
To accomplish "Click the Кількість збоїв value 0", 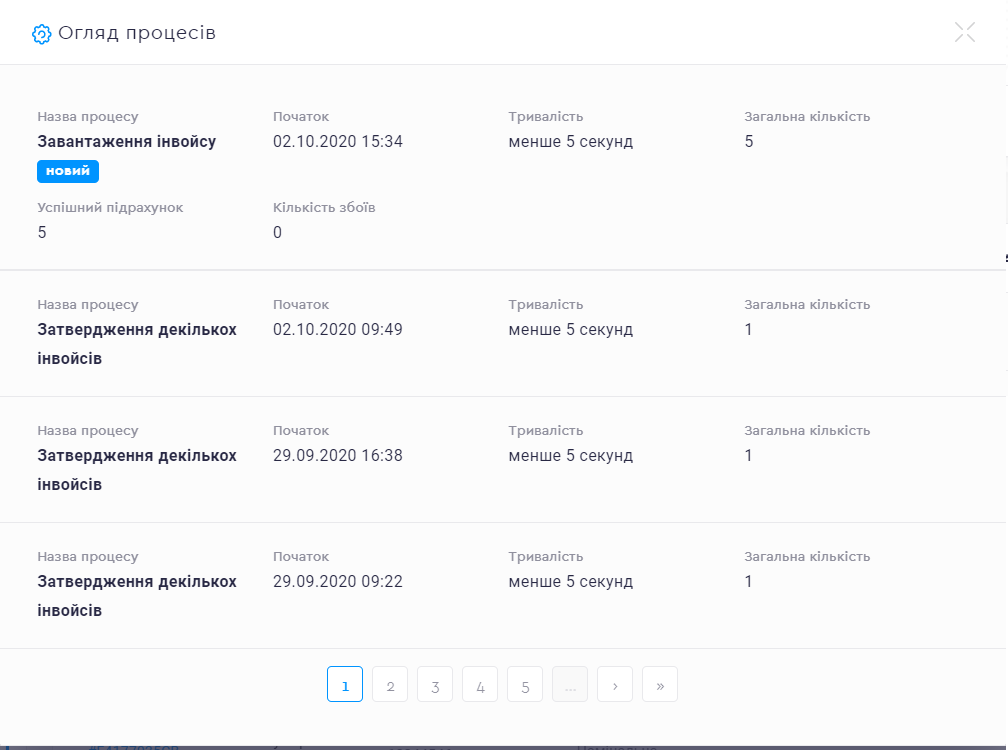I will point(278,233).
